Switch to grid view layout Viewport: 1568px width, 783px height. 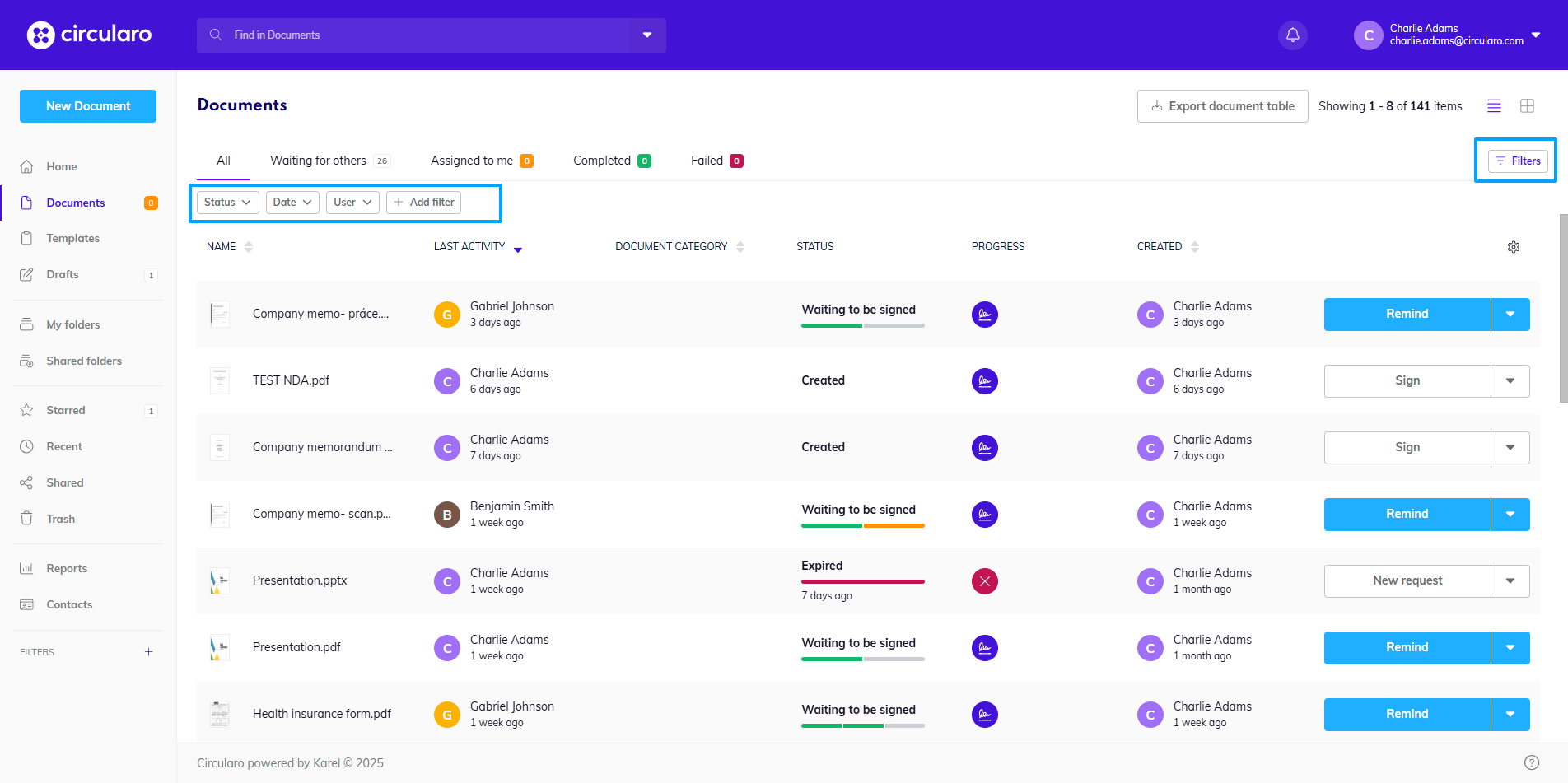point(1527,106)
